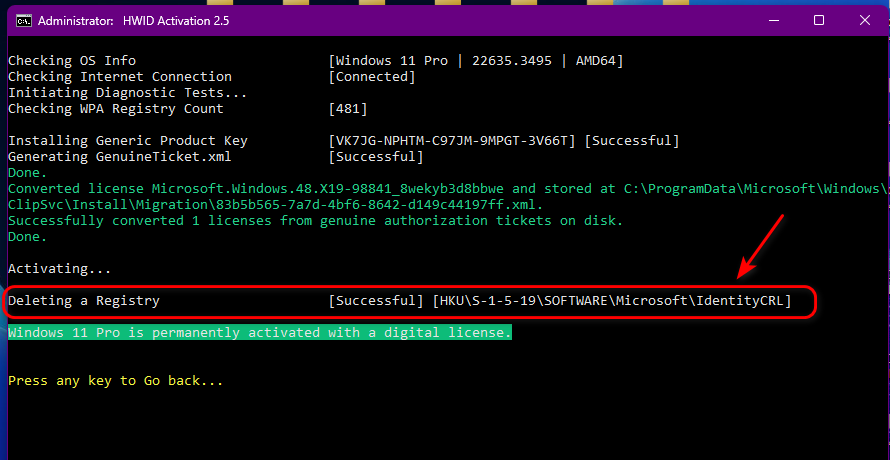890x460 pixels.
Task: Click the 'Checking OS Info' line
Action: tap(72, 61)
